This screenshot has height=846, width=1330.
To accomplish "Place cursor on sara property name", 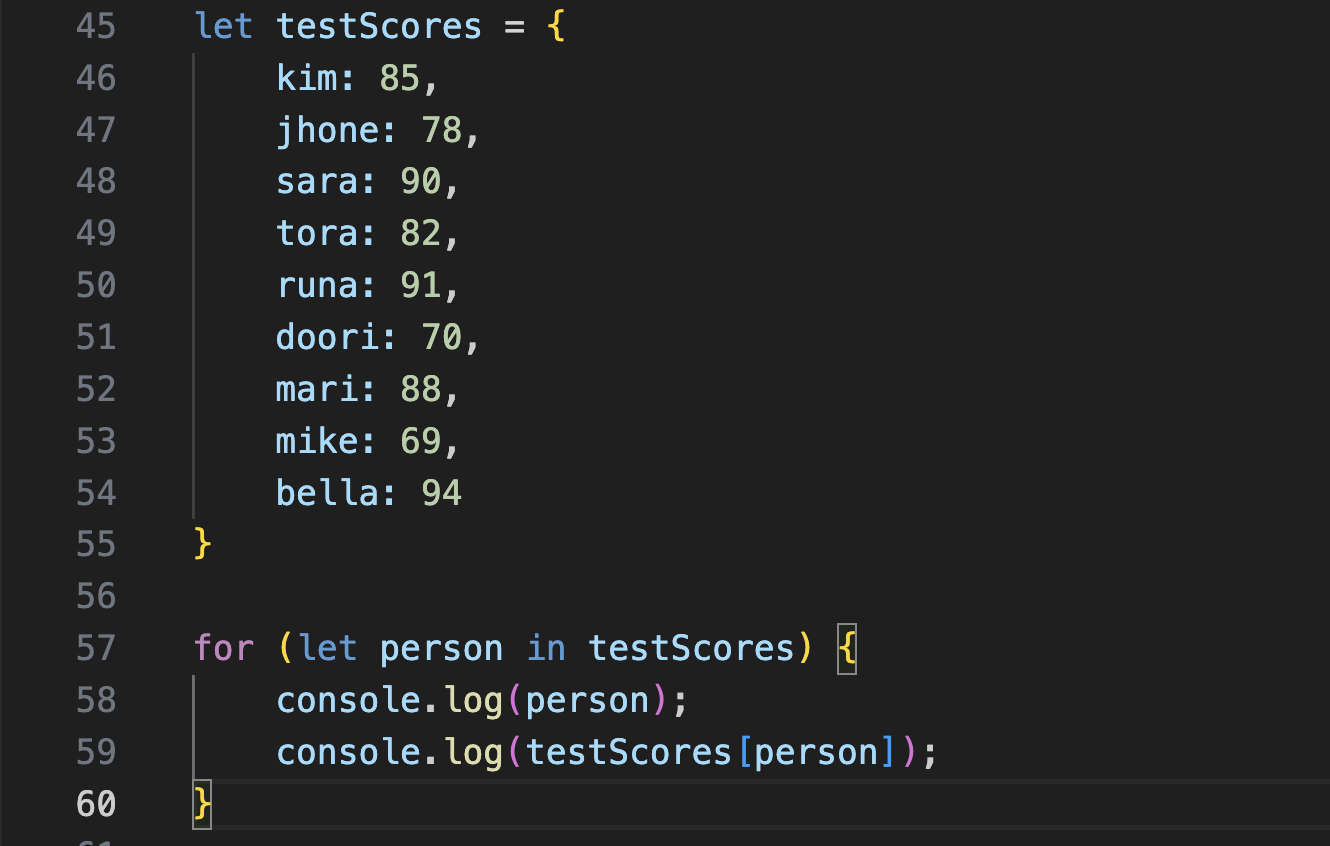I will 318,182.
